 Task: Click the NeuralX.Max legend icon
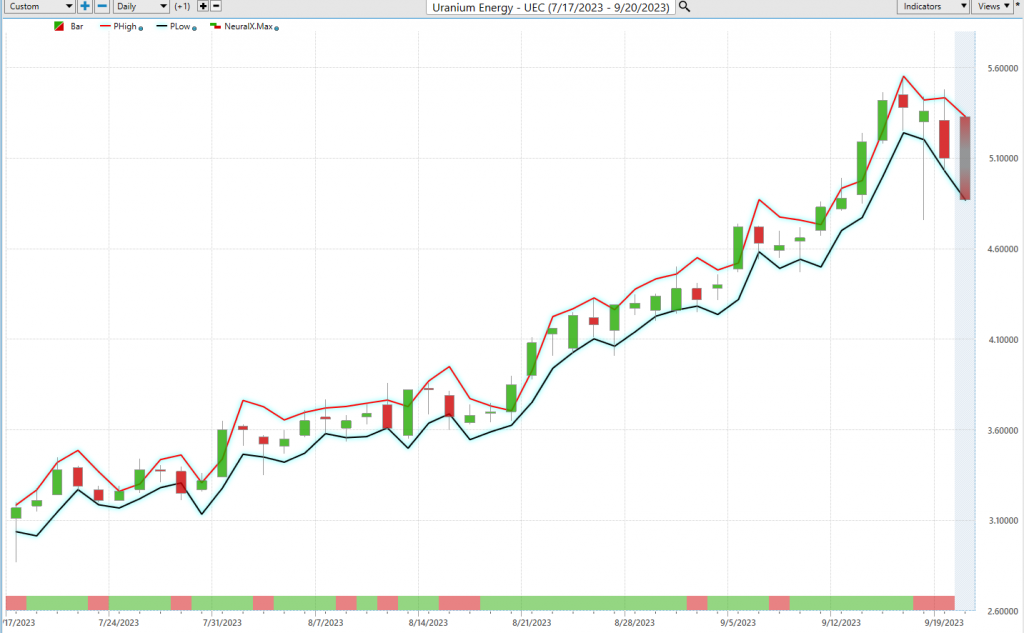(x=215, y=27)
